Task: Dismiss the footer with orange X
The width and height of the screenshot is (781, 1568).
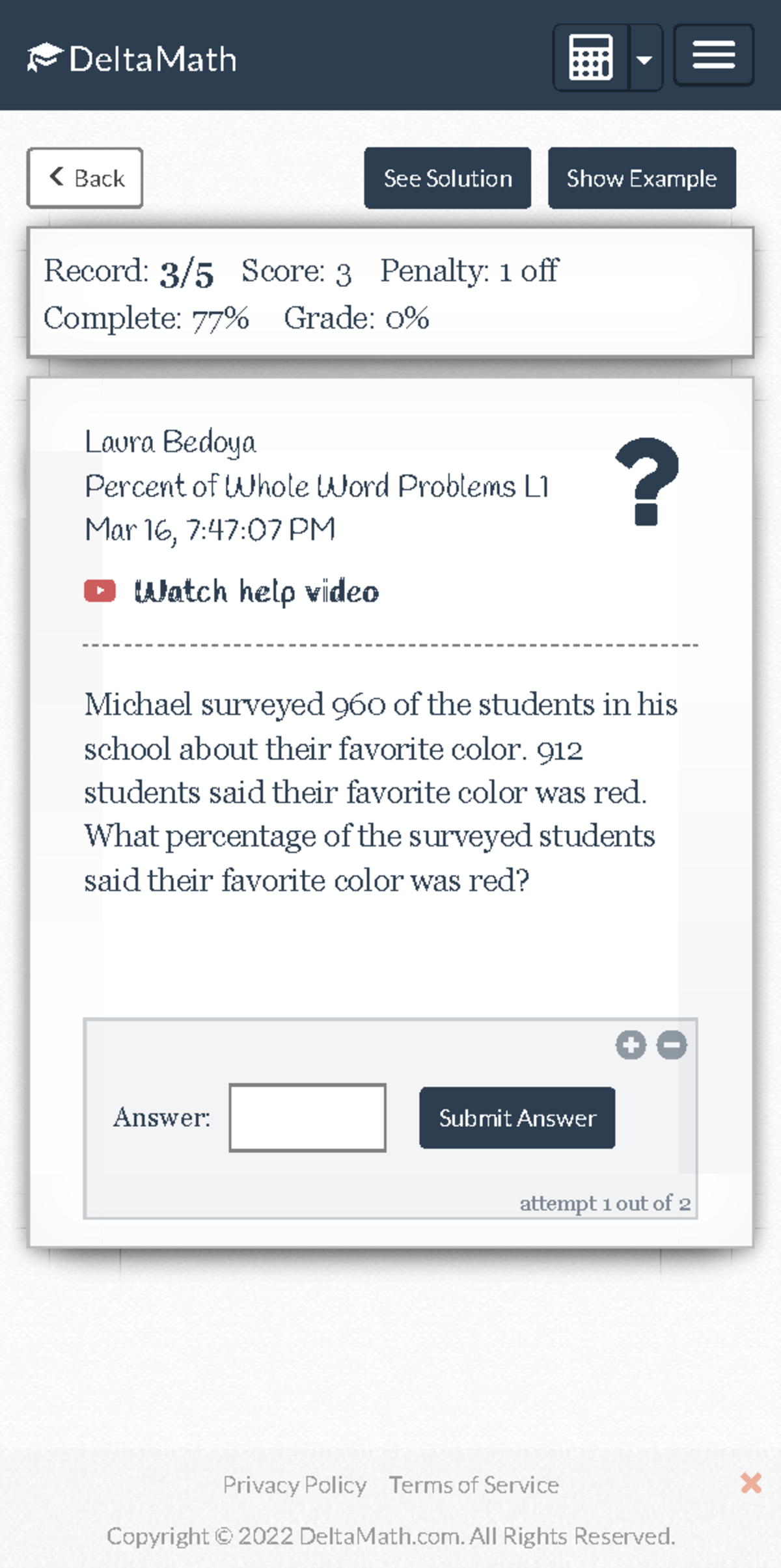Action: coord(750,1483)
